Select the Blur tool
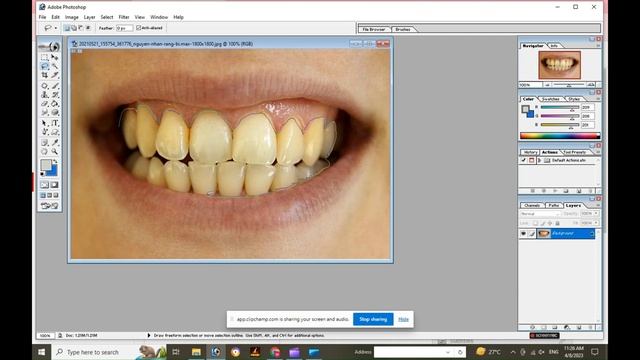The width and height of the screenshot is (640, 360). (x=44, y=112)
